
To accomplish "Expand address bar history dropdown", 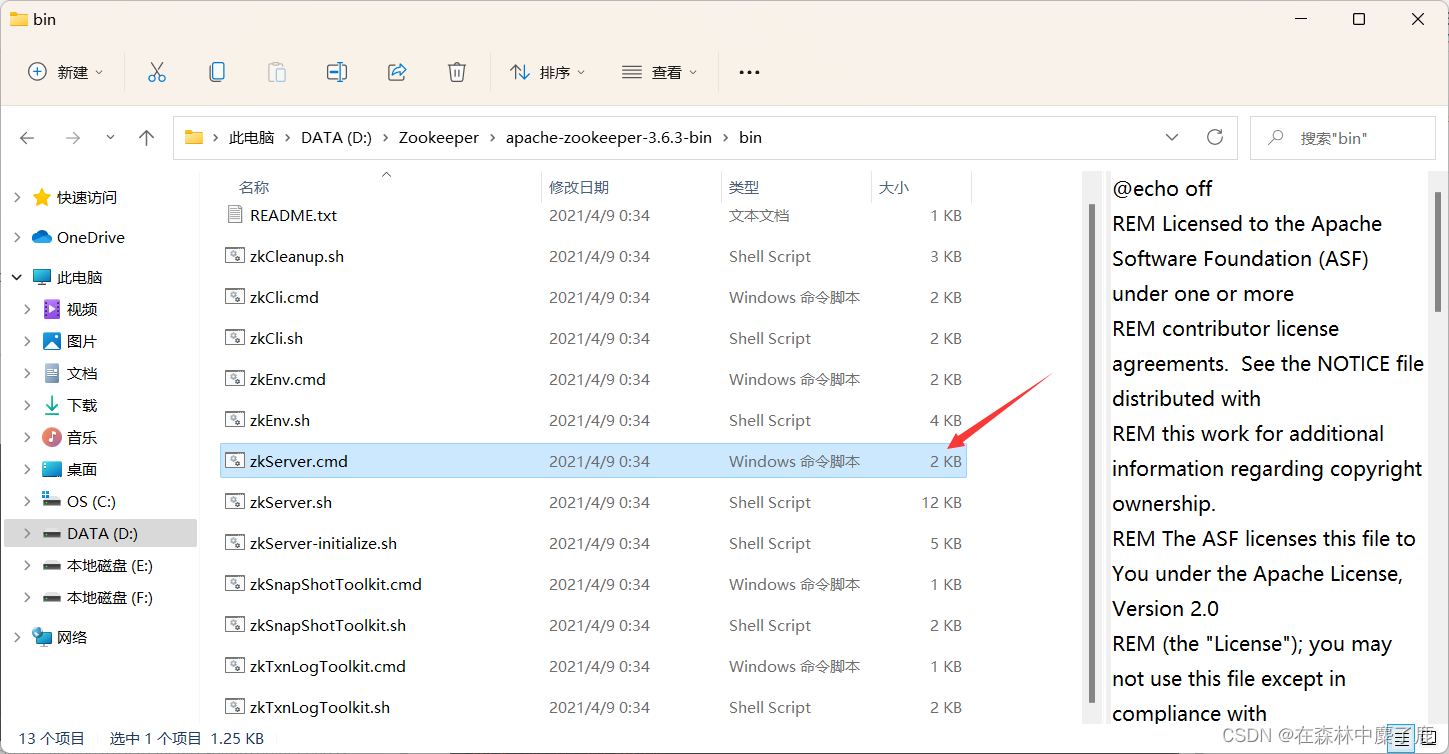I will [x=1171, y=137].
